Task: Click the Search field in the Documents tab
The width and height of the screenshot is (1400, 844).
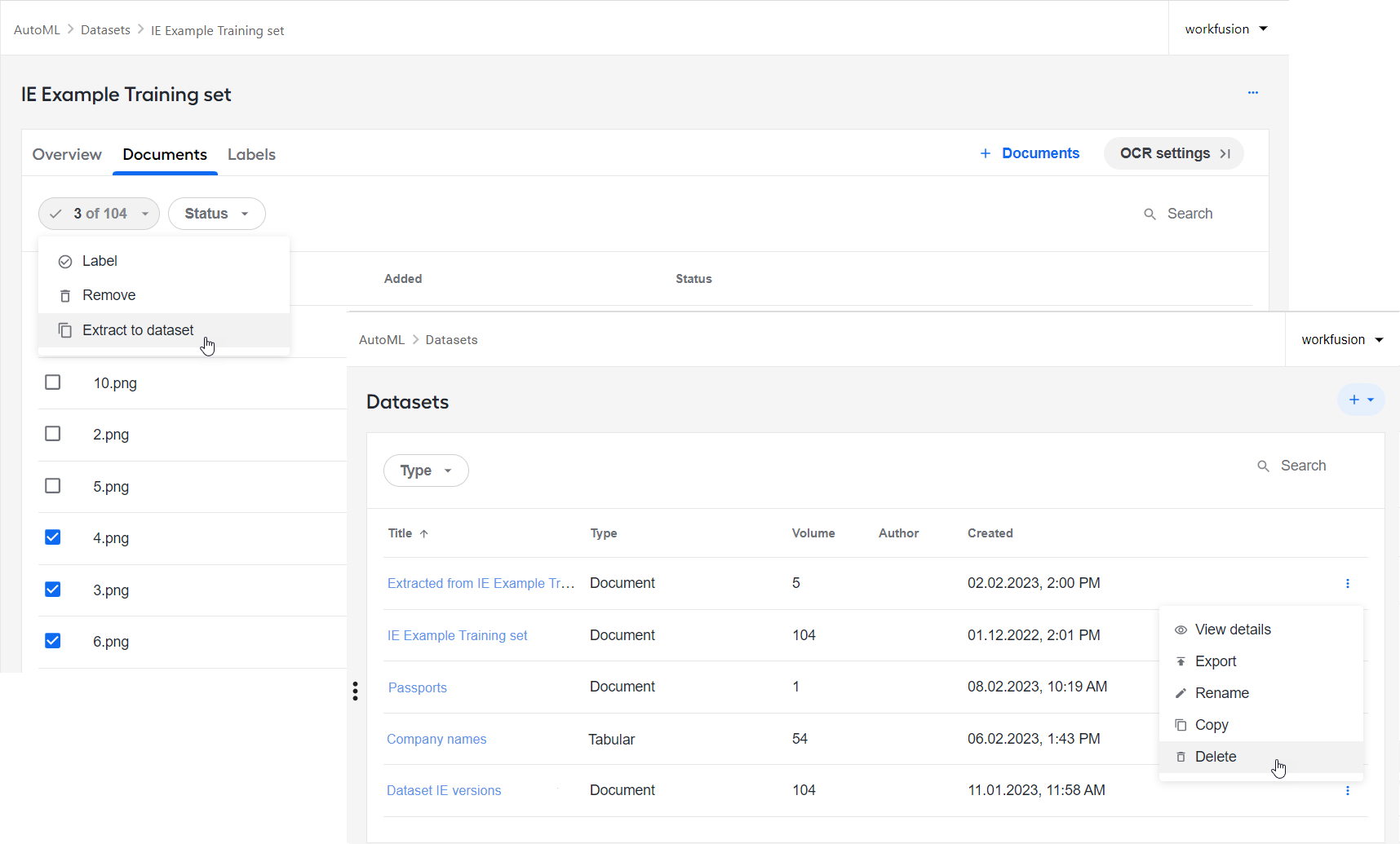Action: pos(1190,214)
